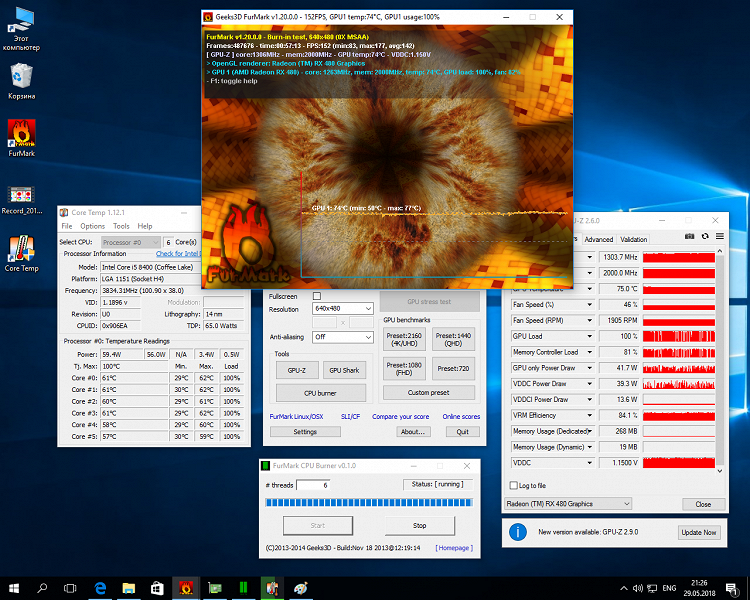Open the Options menu in Core Temp
The height and width of the screenshot is (600, 750).
92,226
